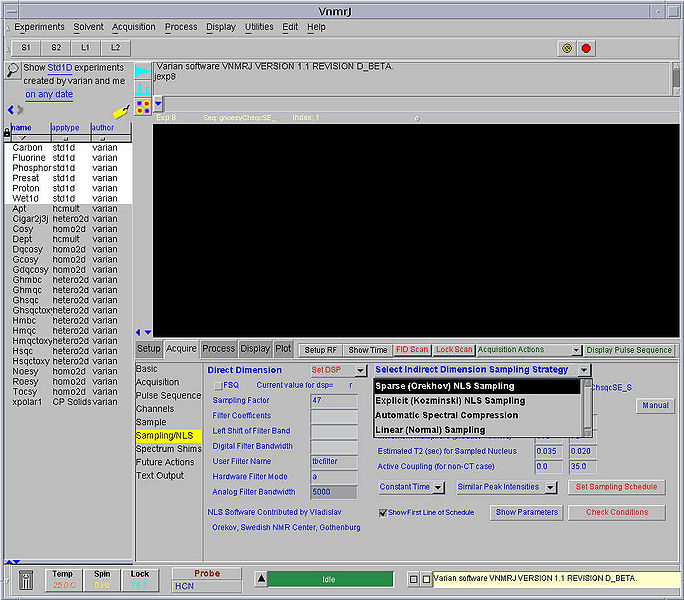This screenshot has width=684, height=600.
Task: Click the yellow tag icon above the list
Action: click(119, 111)
